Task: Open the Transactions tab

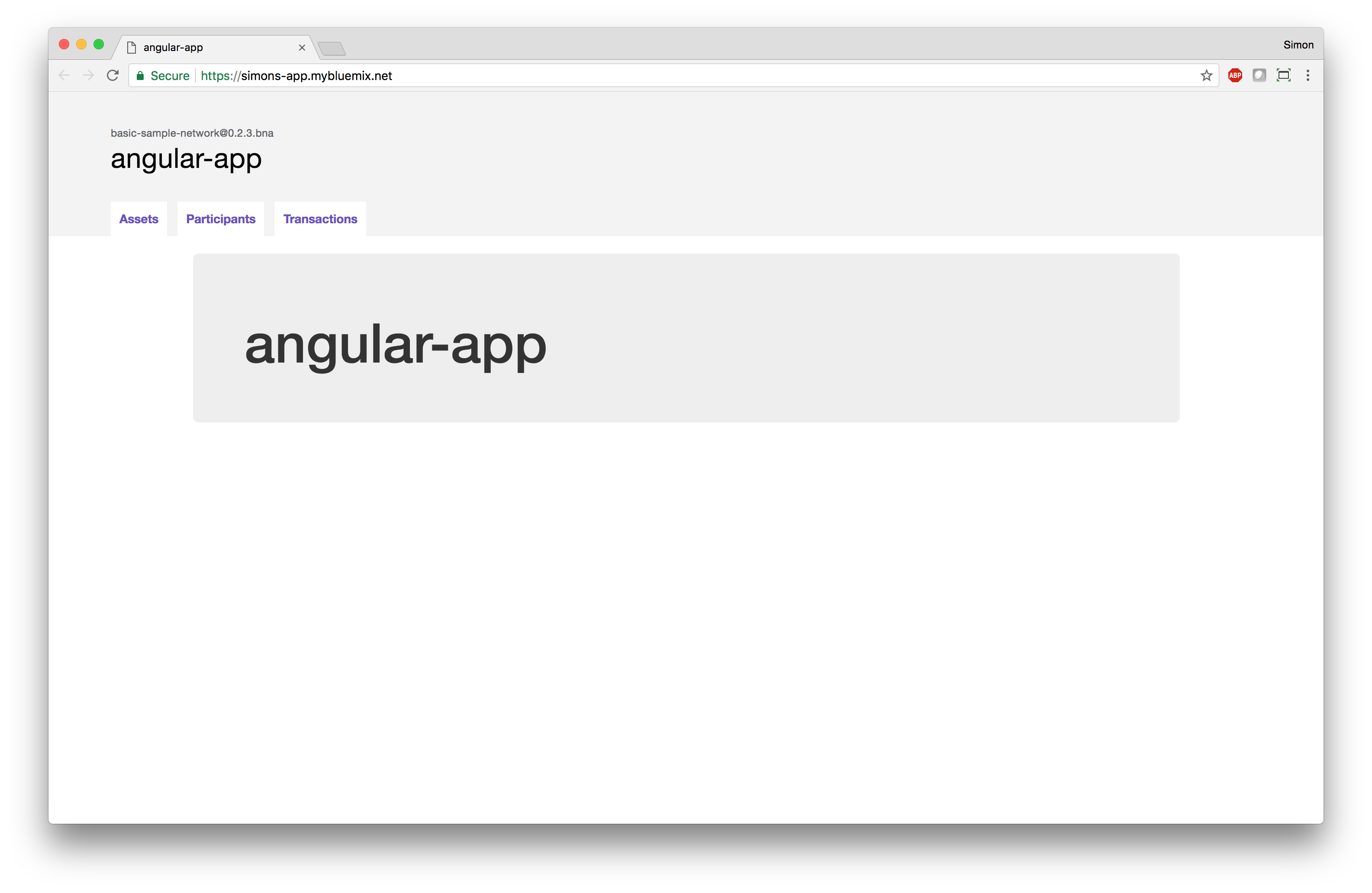Action: [320, 219]
